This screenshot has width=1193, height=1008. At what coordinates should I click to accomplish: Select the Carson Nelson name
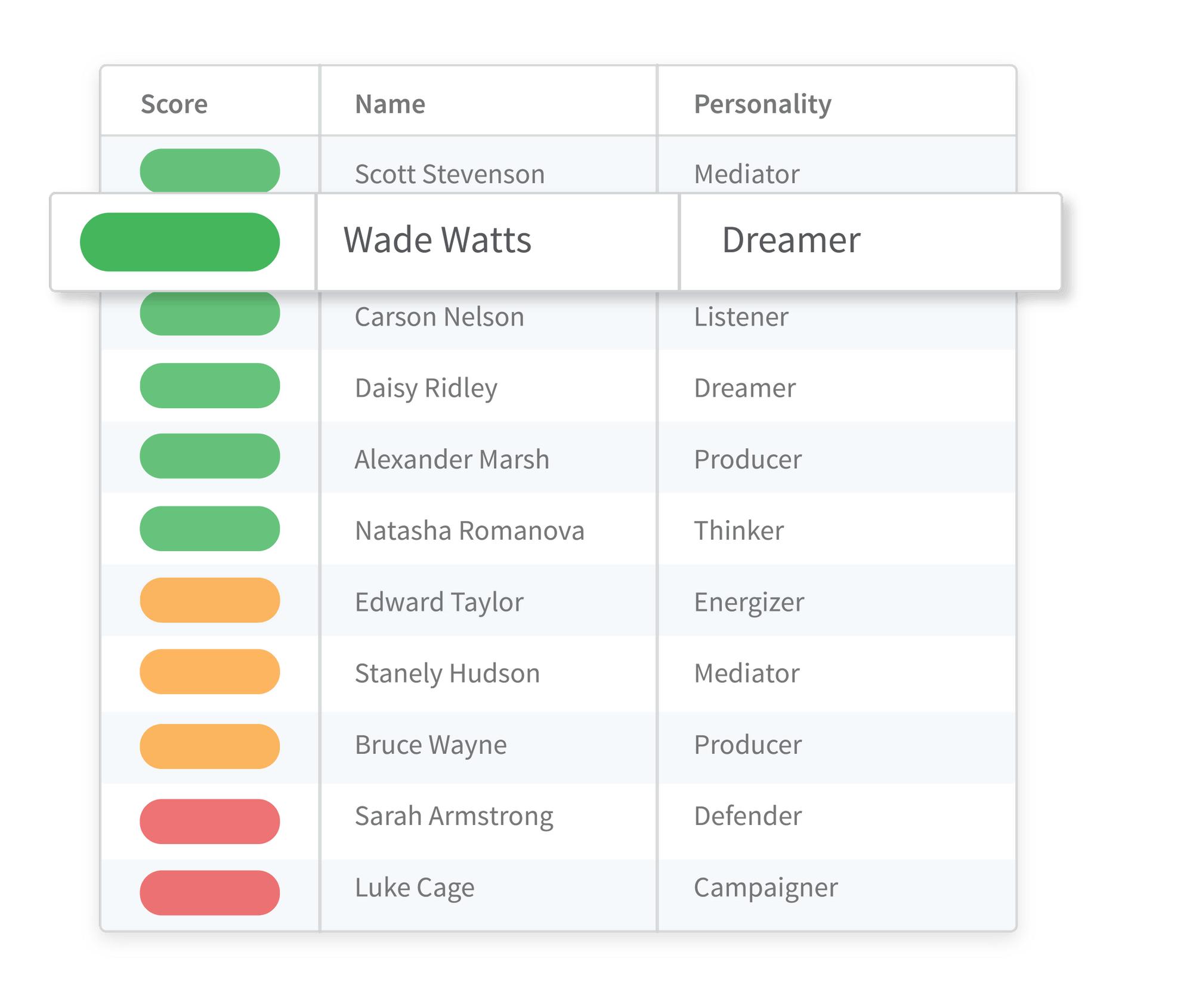point(440,317)
